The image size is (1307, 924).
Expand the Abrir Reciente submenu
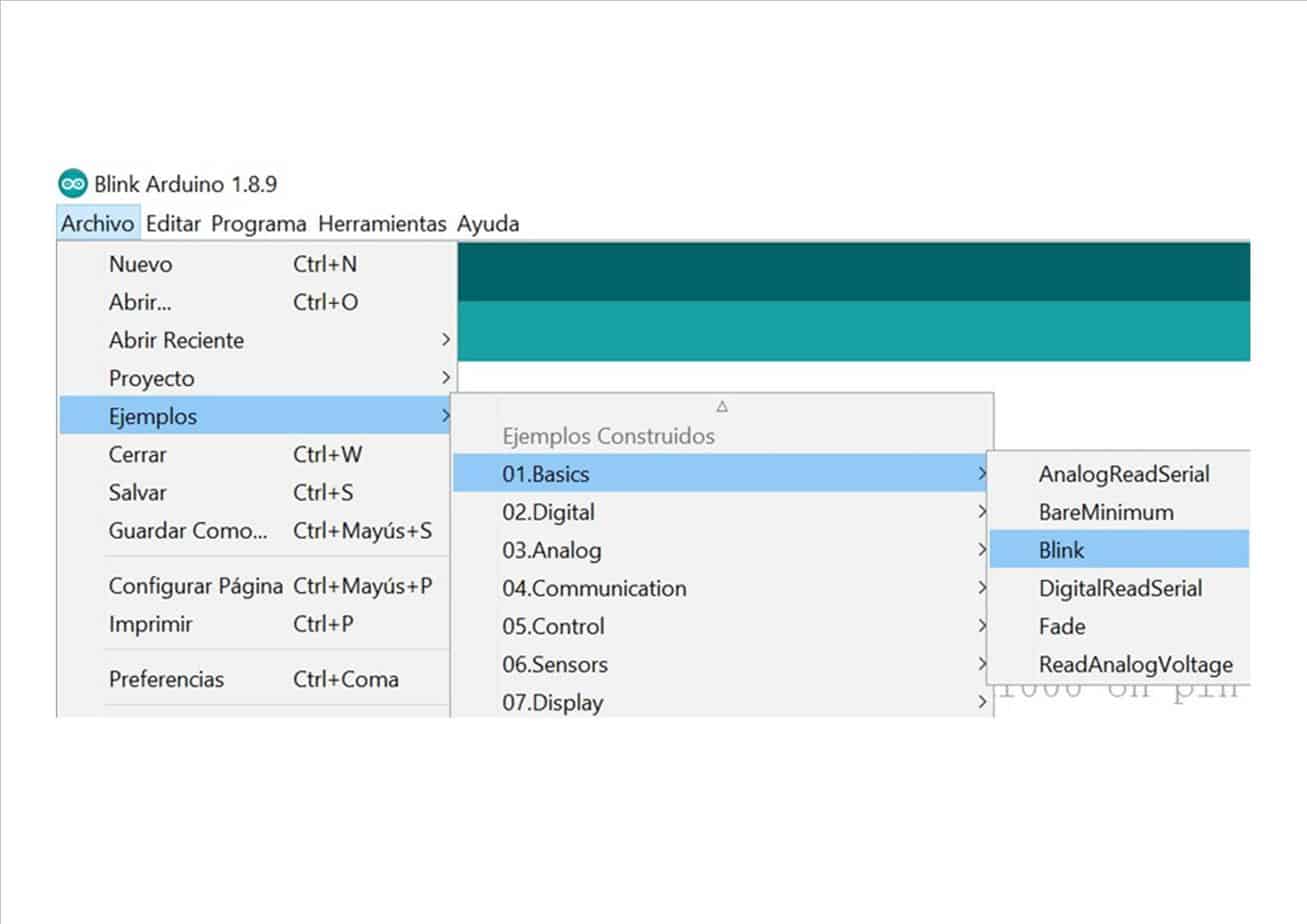coord(176,341)
